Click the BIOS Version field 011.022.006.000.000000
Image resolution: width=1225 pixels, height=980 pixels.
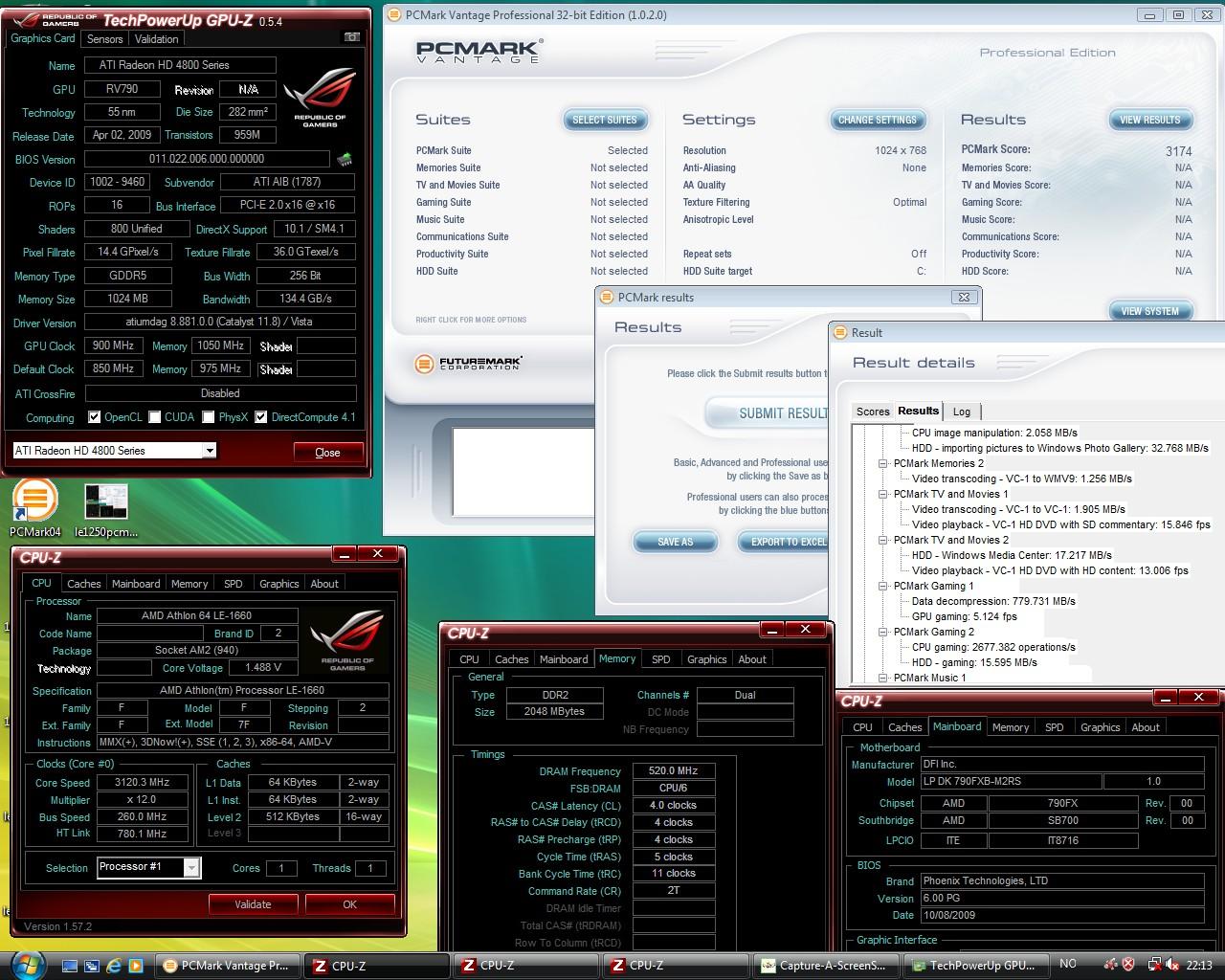[207, 159]
